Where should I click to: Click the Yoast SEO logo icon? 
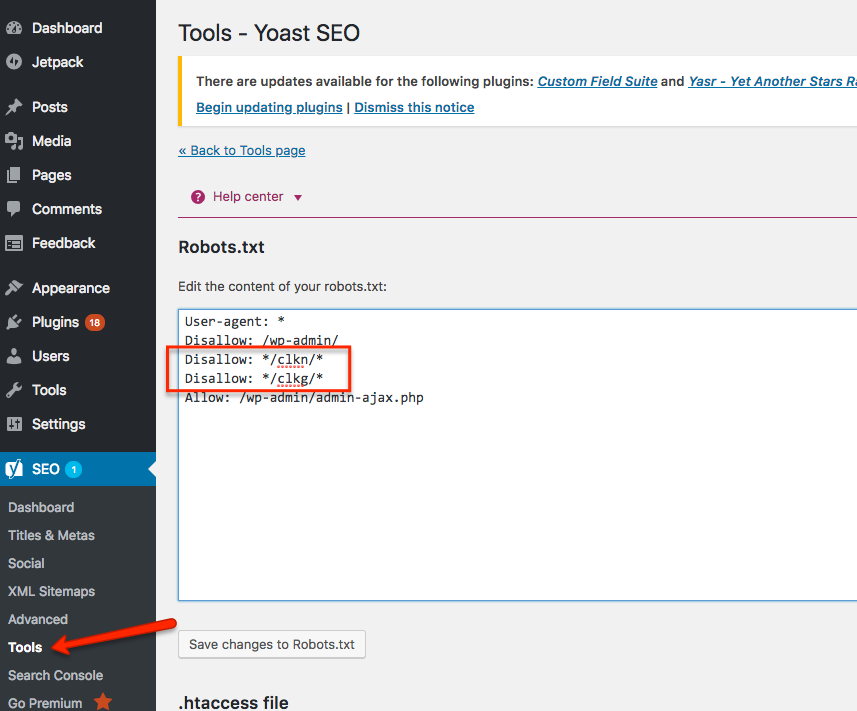click(14, 469)
